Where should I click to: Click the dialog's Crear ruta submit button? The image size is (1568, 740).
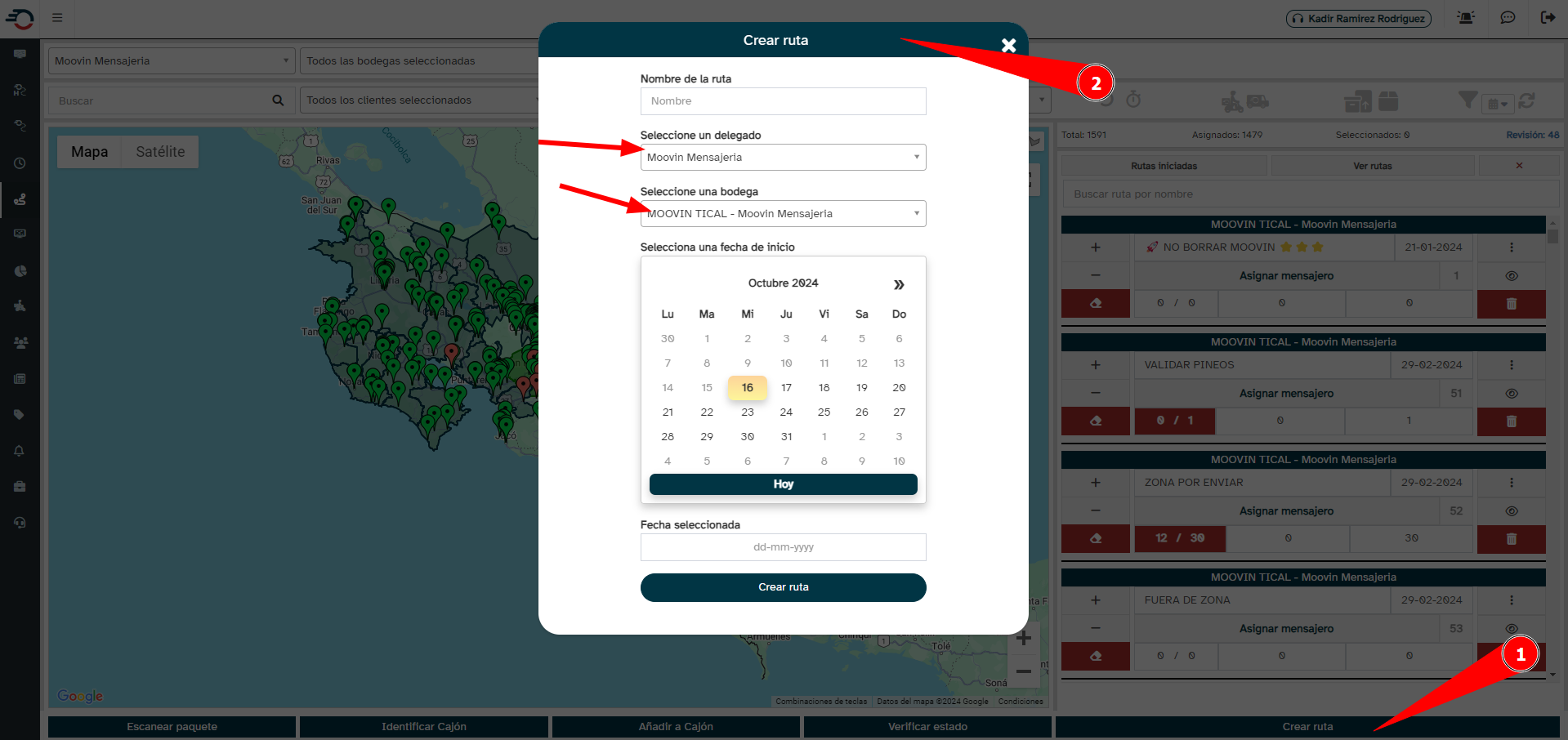pos(783,587)
